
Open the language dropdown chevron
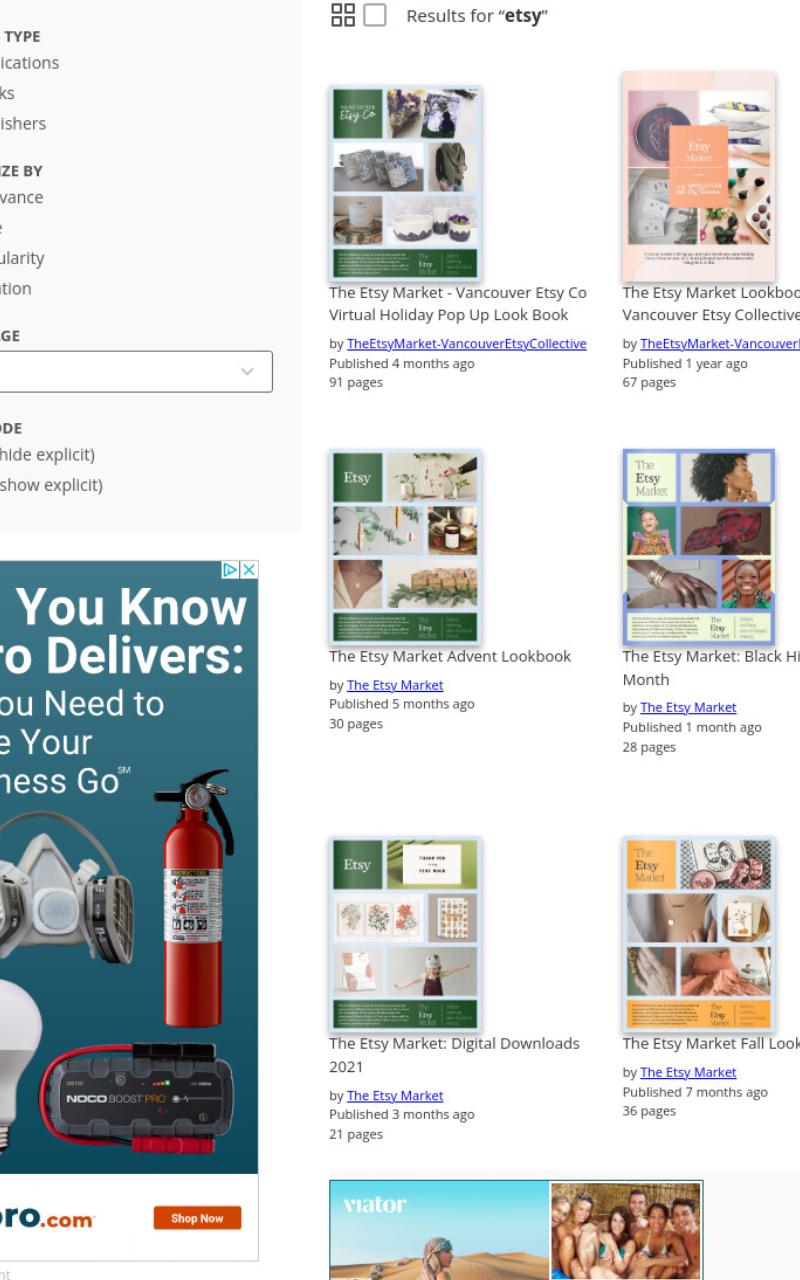point(247,371)
